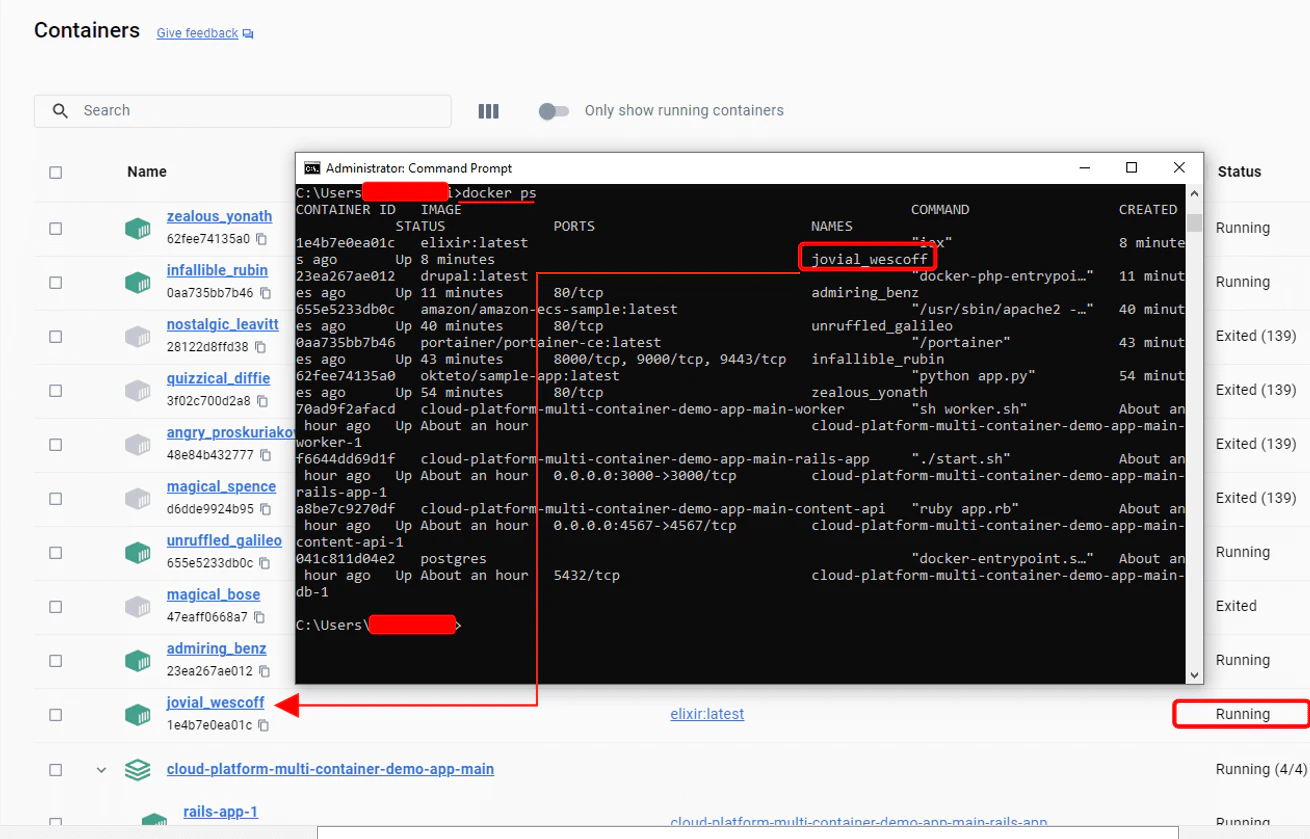Click the Command Prompt icon in the title bar
Screen dimensions: 1310x839
tap(313, 169)
